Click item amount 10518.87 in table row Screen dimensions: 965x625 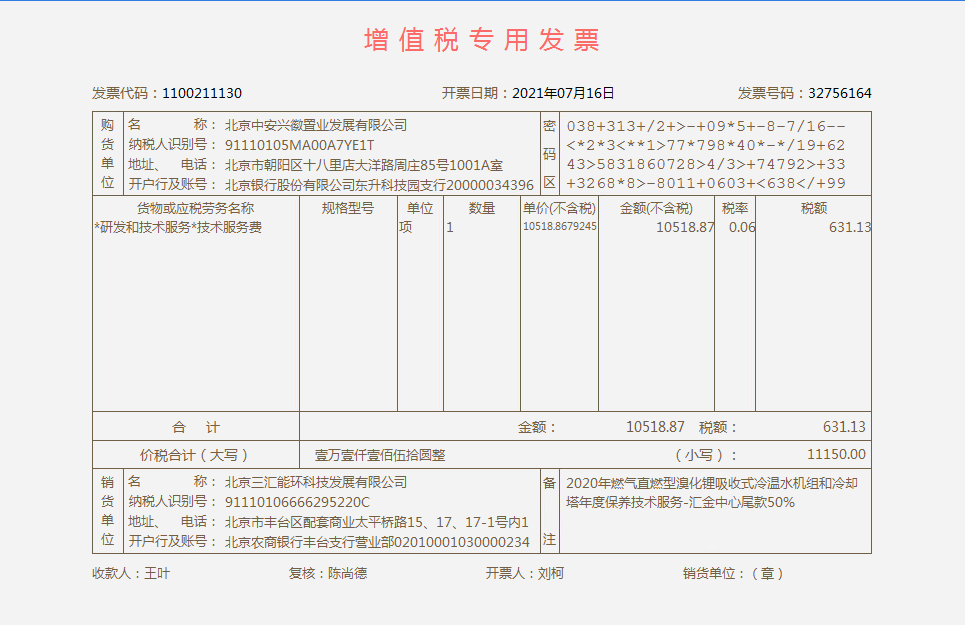pos(685,228)
